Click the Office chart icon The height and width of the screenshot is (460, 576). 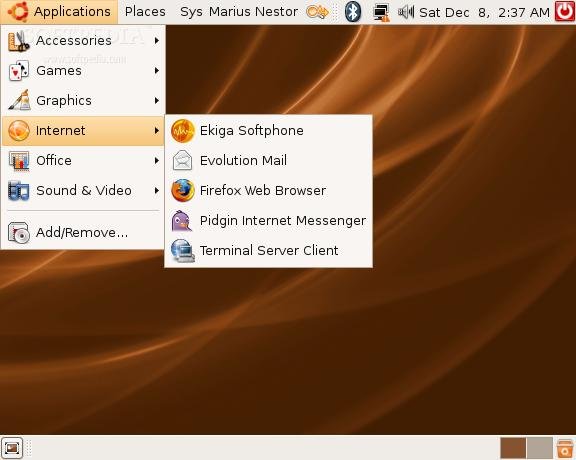point(19,161)
